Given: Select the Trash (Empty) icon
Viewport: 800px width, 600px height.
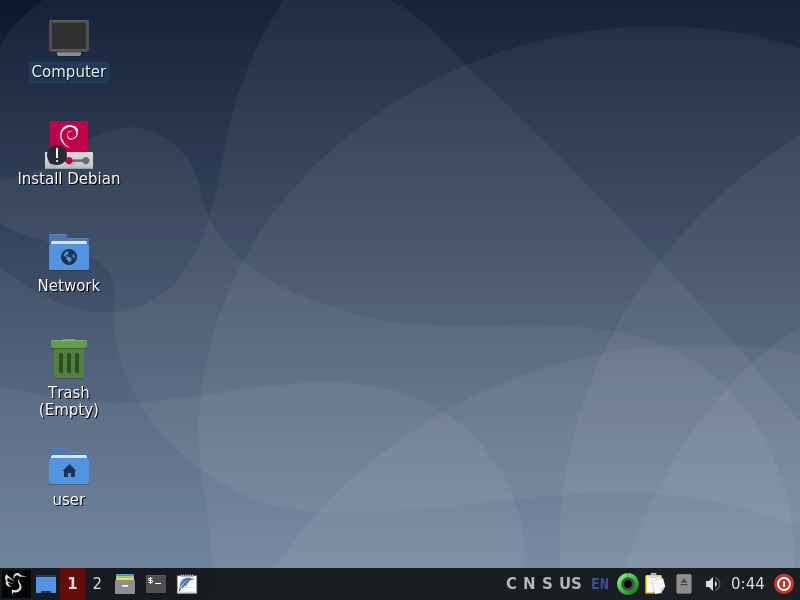Looking at the screenshot, I should 69,359.
